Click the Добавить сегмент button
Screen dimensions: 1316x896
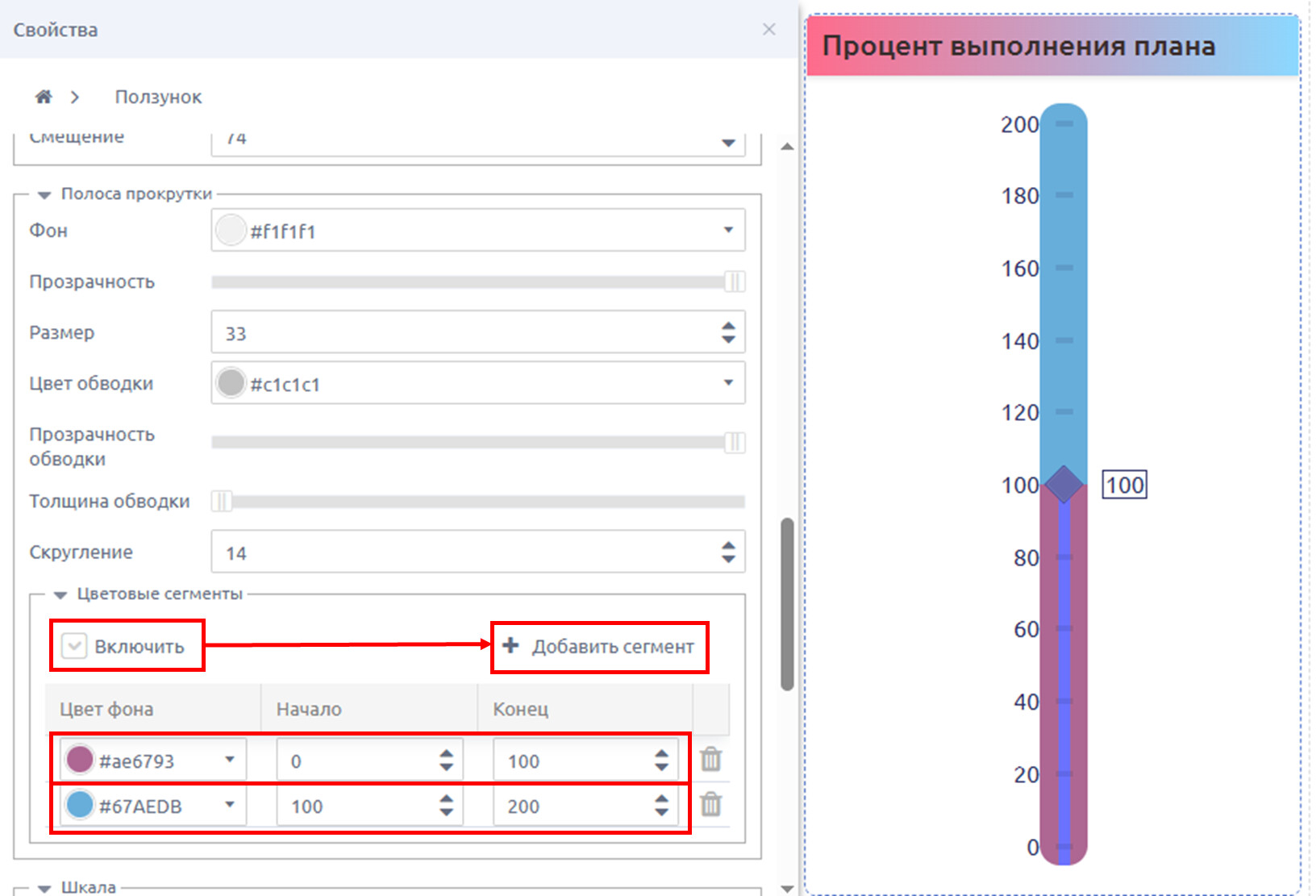tap(598, 646)
